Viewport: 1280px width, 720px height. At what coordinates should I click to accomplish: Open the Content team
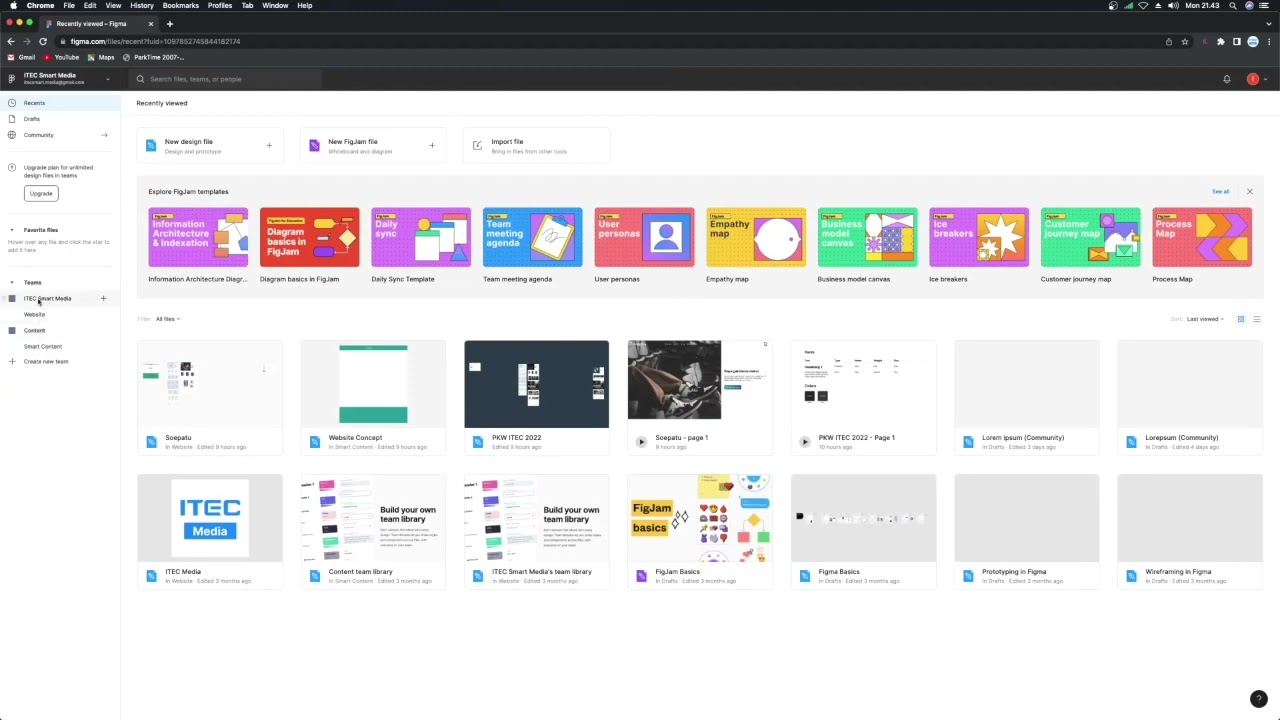[x=34, y=331]
